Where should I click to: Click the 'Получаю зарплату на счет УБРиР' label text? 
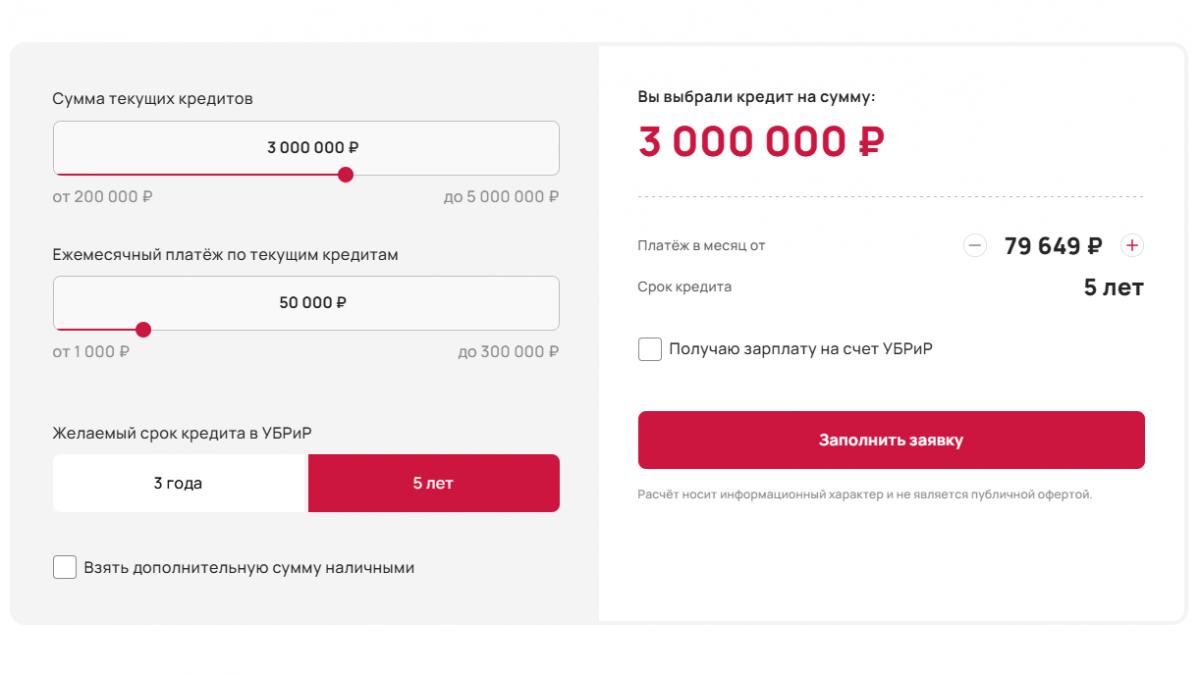801,349
